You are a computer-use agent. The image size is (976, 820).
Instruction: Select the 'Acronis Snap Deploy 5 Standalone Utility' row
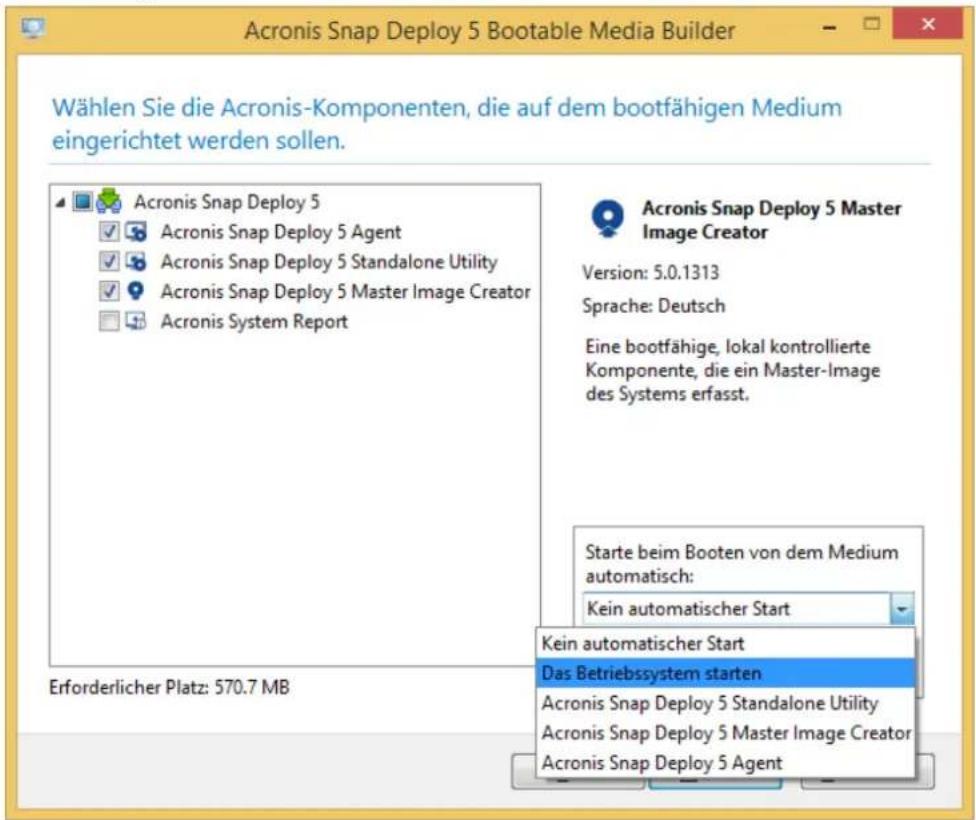[329, 262]
